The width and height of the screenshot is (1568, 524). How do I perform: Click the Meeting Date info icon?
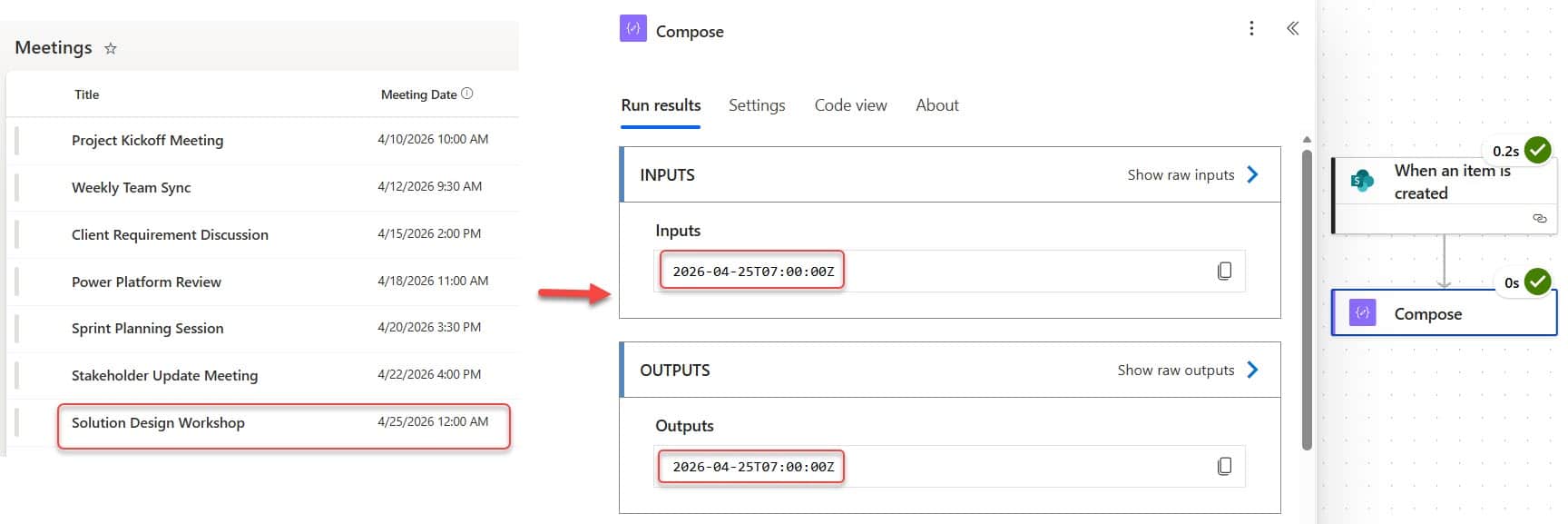(x=467, y=94)
